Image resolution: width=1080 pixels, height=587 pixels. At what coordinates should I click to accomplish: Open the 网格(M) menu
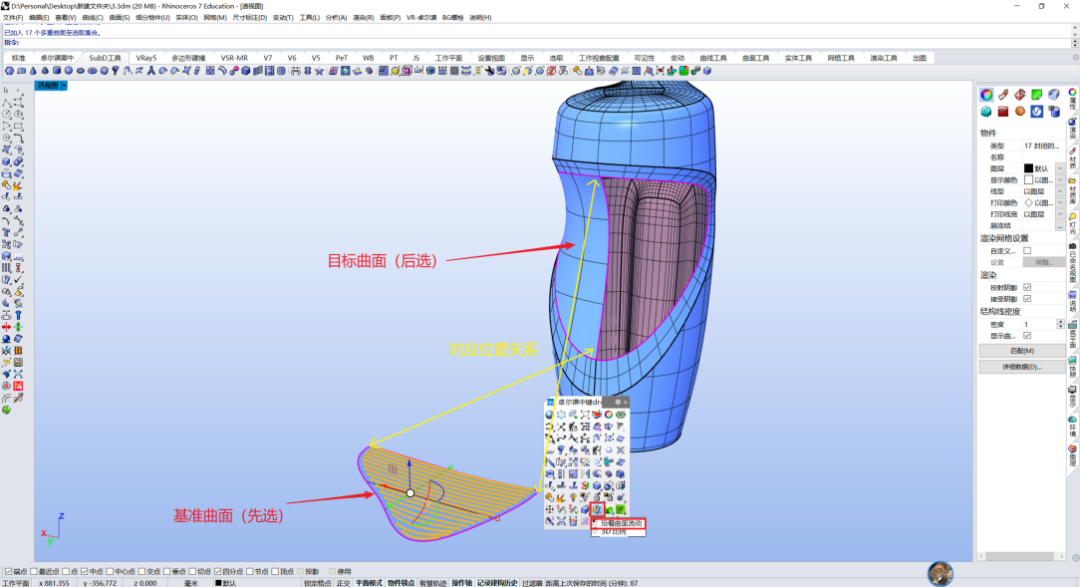tap(215, 17)
